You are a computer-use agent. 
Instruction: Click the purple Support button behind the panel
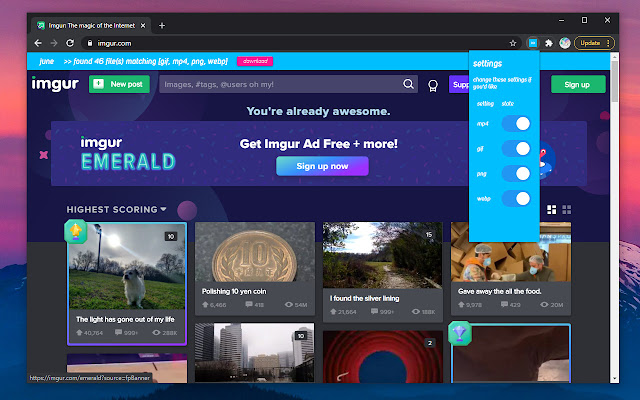point(459,84)
